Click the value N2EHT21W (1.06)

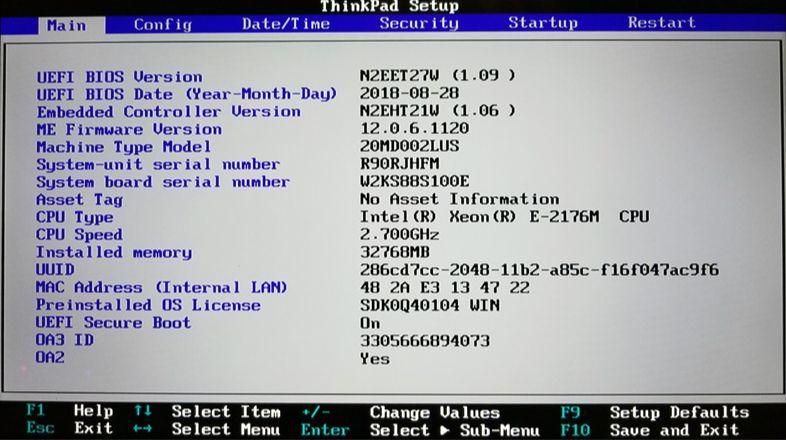click(437, 110)
